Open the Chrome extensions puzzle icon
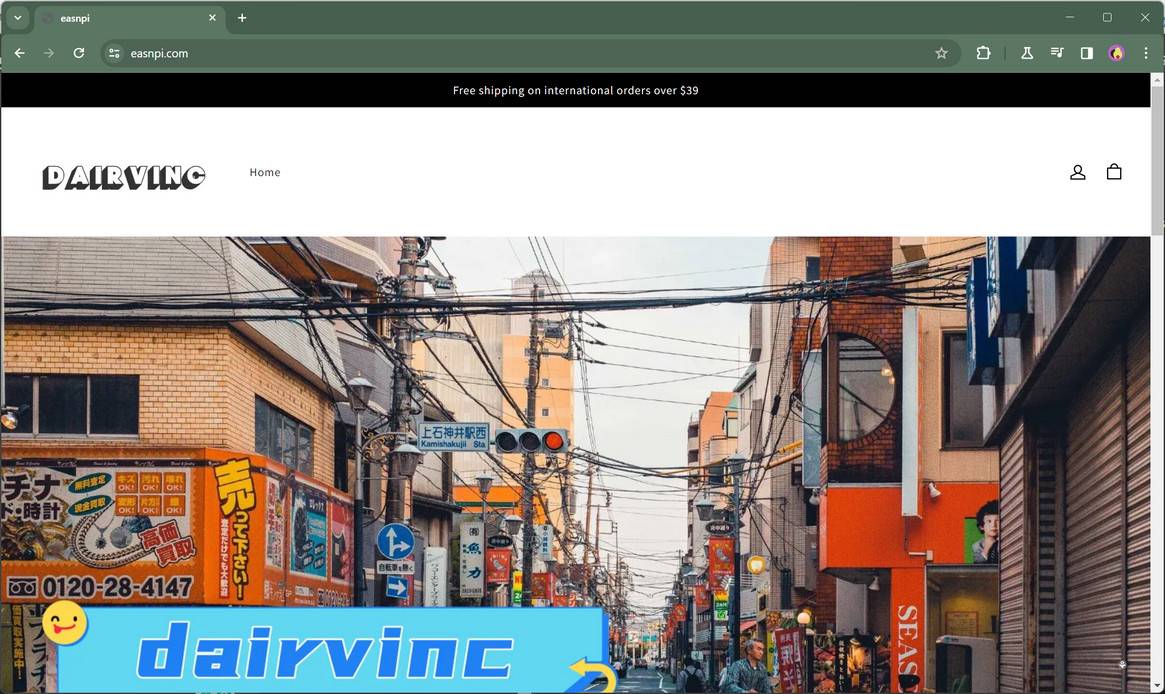The height and width of the screenshot is (694, 1165). click(x=984, y=53)
